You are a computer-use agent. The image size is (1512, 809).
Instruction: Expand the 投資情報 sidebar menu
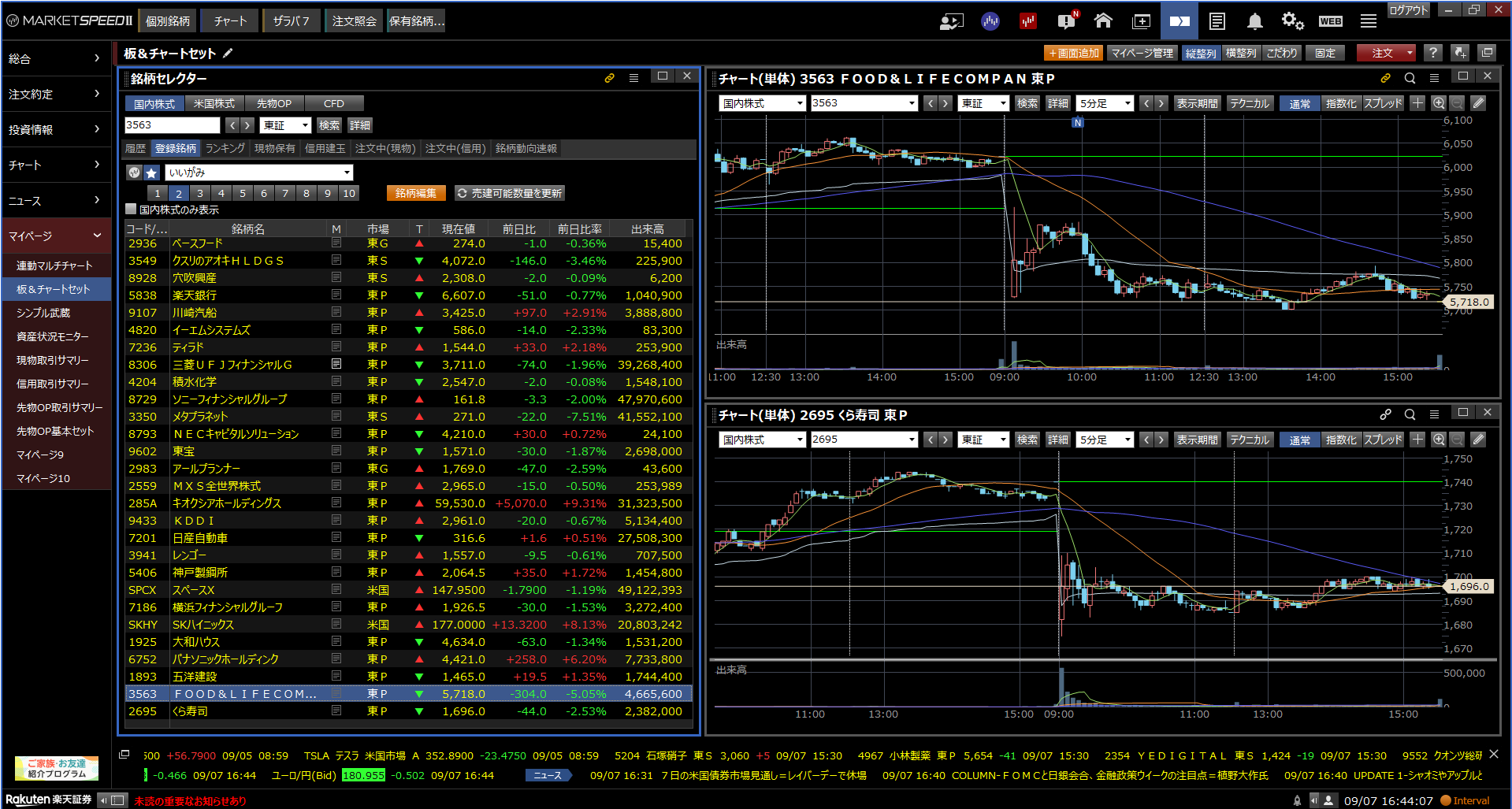[55, 129]
